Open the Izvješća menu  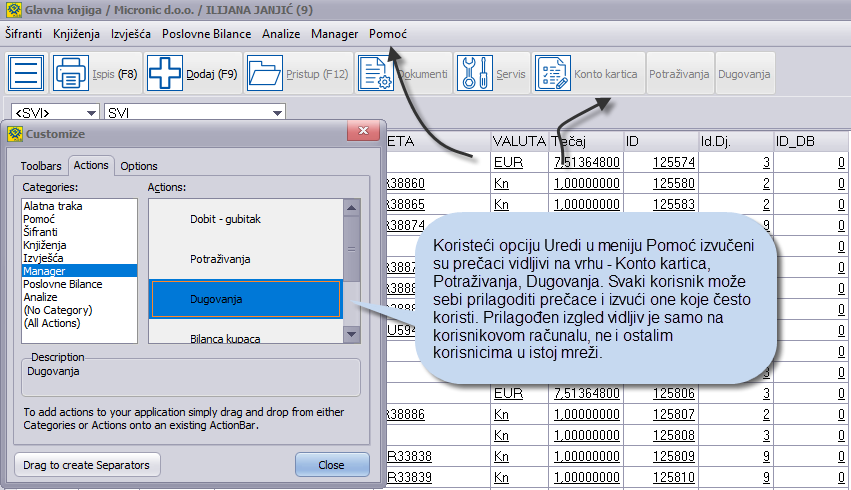coord(131,34)
